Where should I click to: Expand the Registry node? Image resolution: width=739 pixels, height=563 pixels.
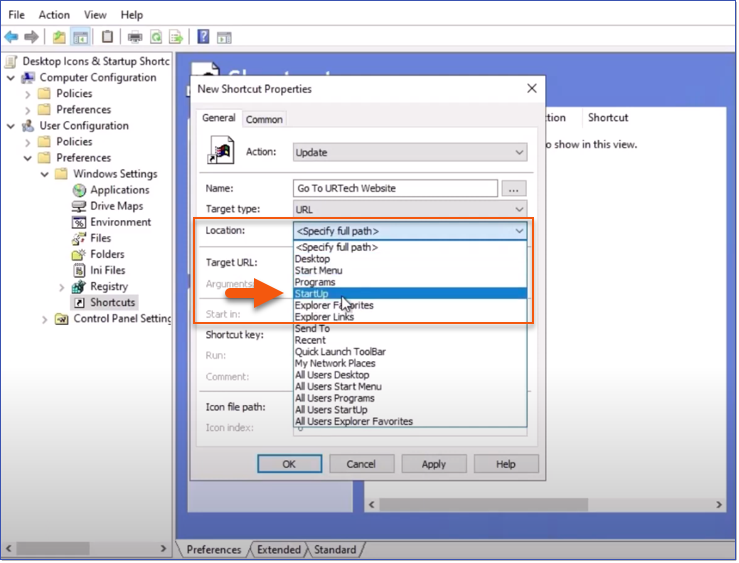[61, 287]
